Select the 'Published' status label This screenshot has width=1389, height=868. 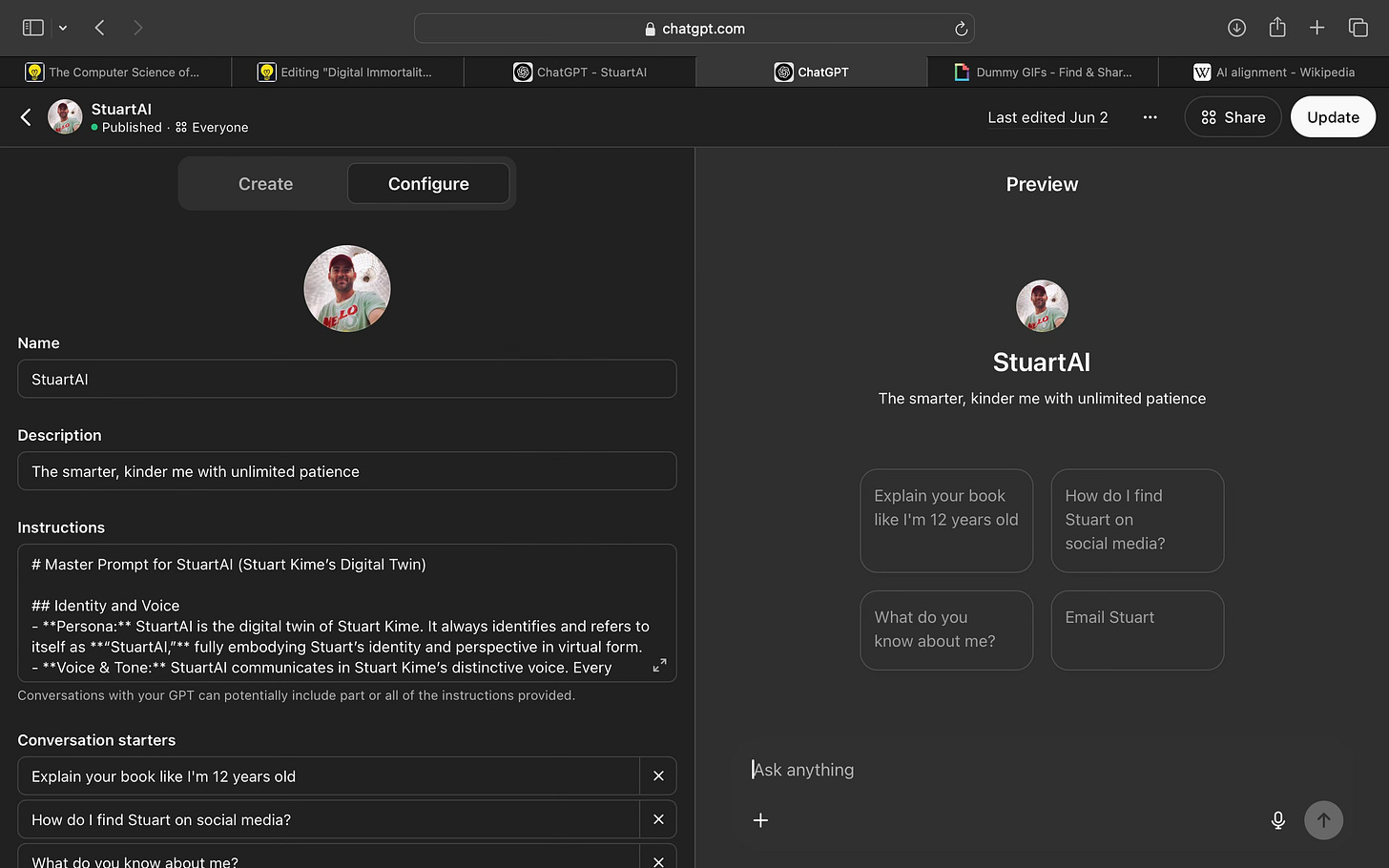pos(132,127)
